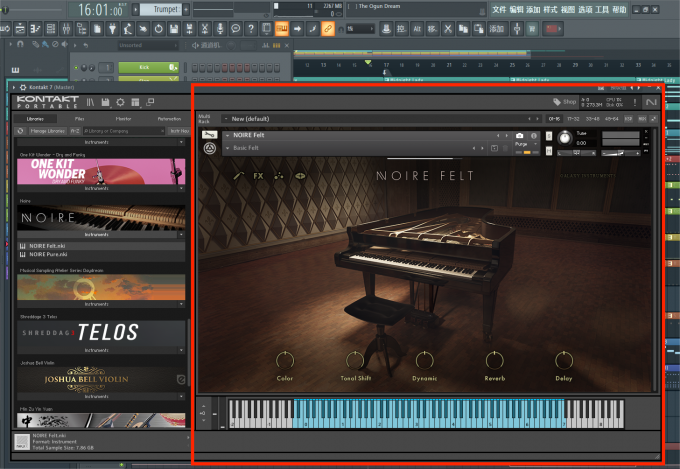Click the FL Studio right arrow toolbar icon
Viewport: 680px width, 469px height.
coord(297,29)
